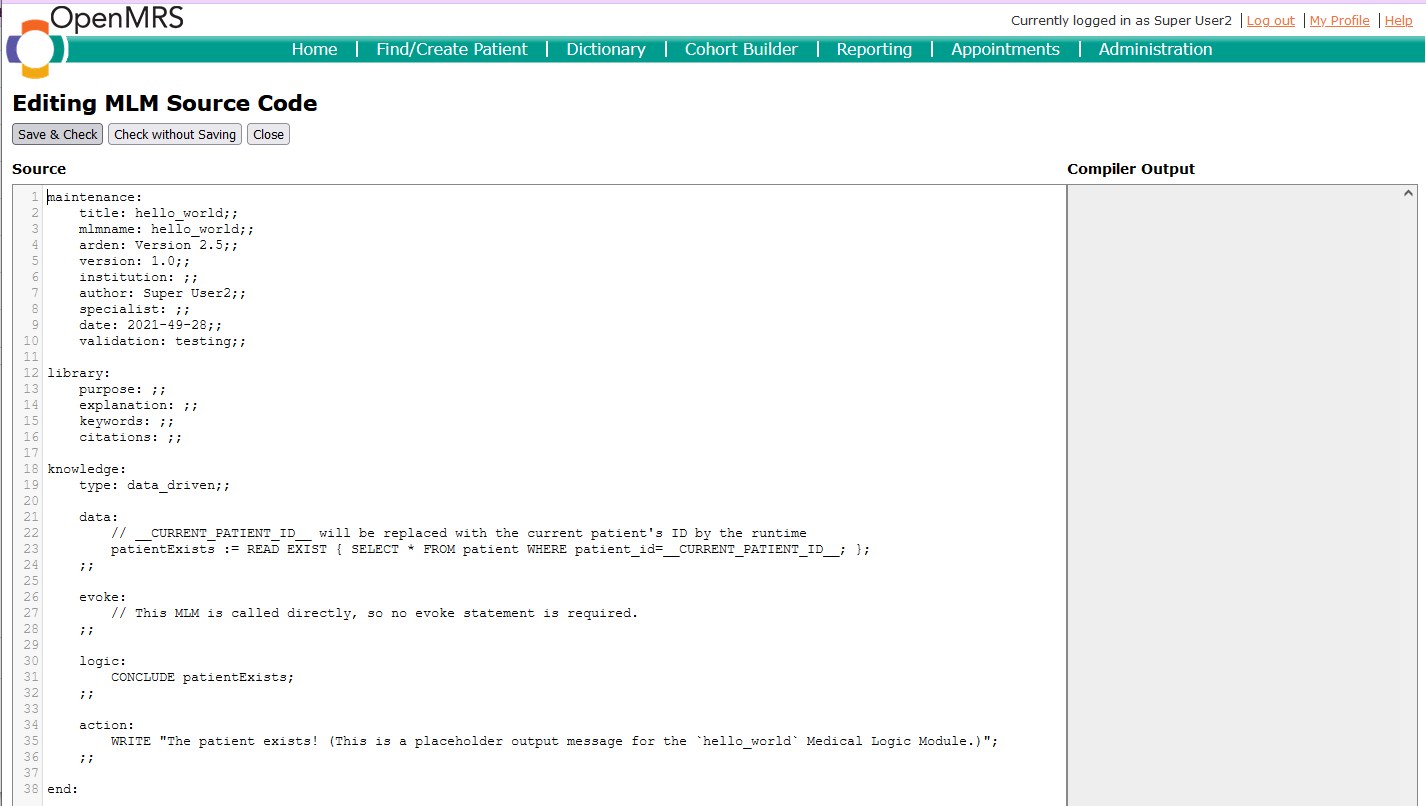Click the 'maintenance:' line in source
Viewport: 1426px width, 806px height.
click(95, 197)
